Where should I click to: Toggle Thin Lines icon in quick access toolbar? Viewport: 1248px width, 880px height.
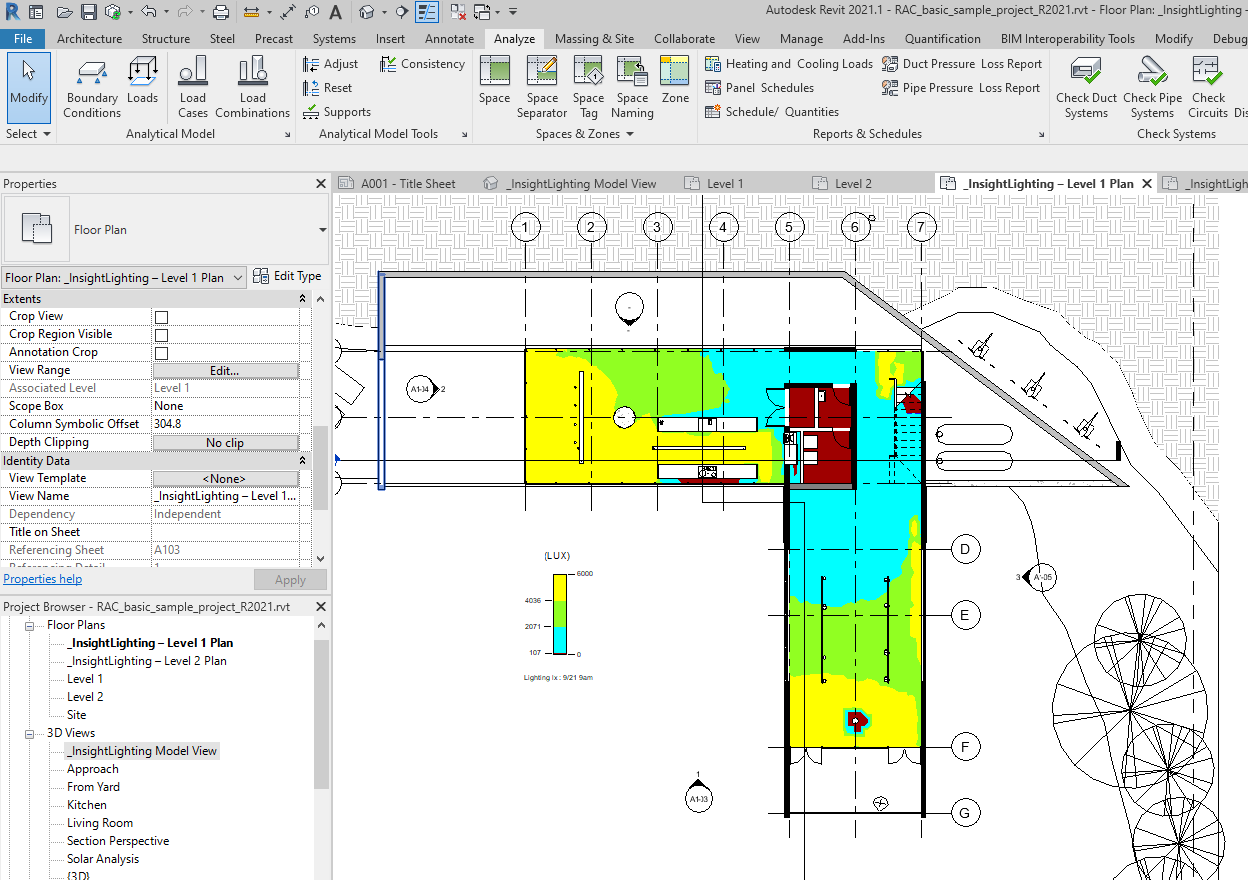point(427,12)
